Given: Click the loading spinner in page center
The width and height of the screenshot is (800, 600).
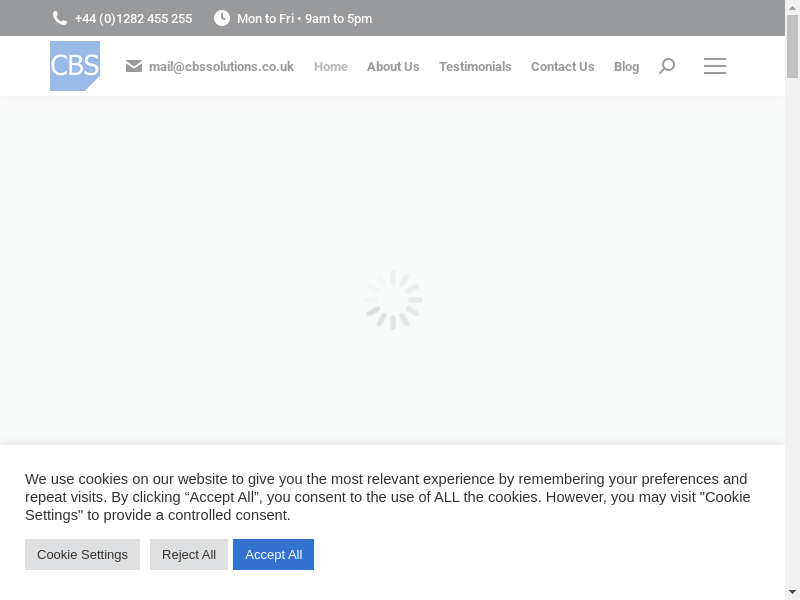Looking at the screenshot, I should pyautogui.click(x=393, y=299).
